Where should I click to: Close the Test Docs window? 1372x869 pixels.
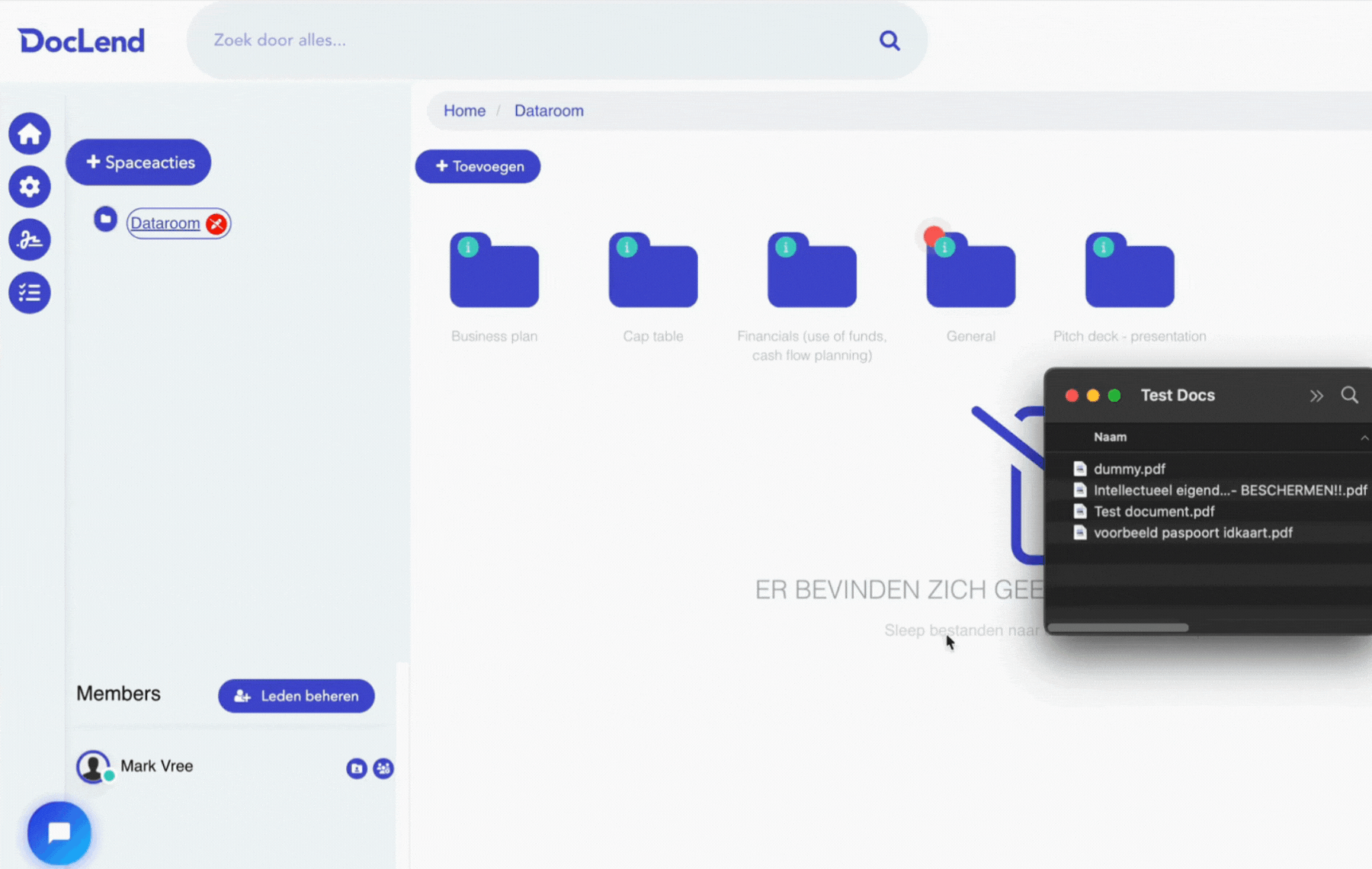(x=1072, y=396)
